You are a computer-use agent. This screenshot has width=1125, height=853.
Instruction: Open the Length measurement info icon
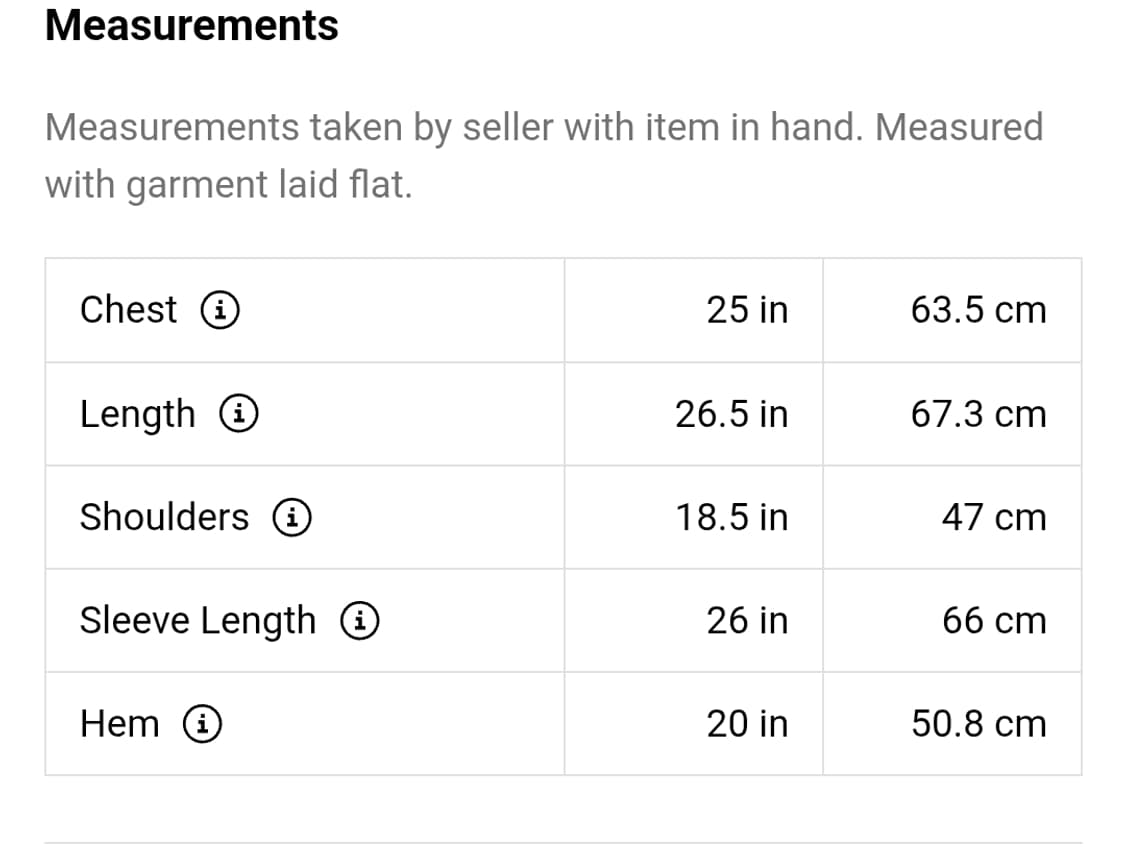click(240, 413)
